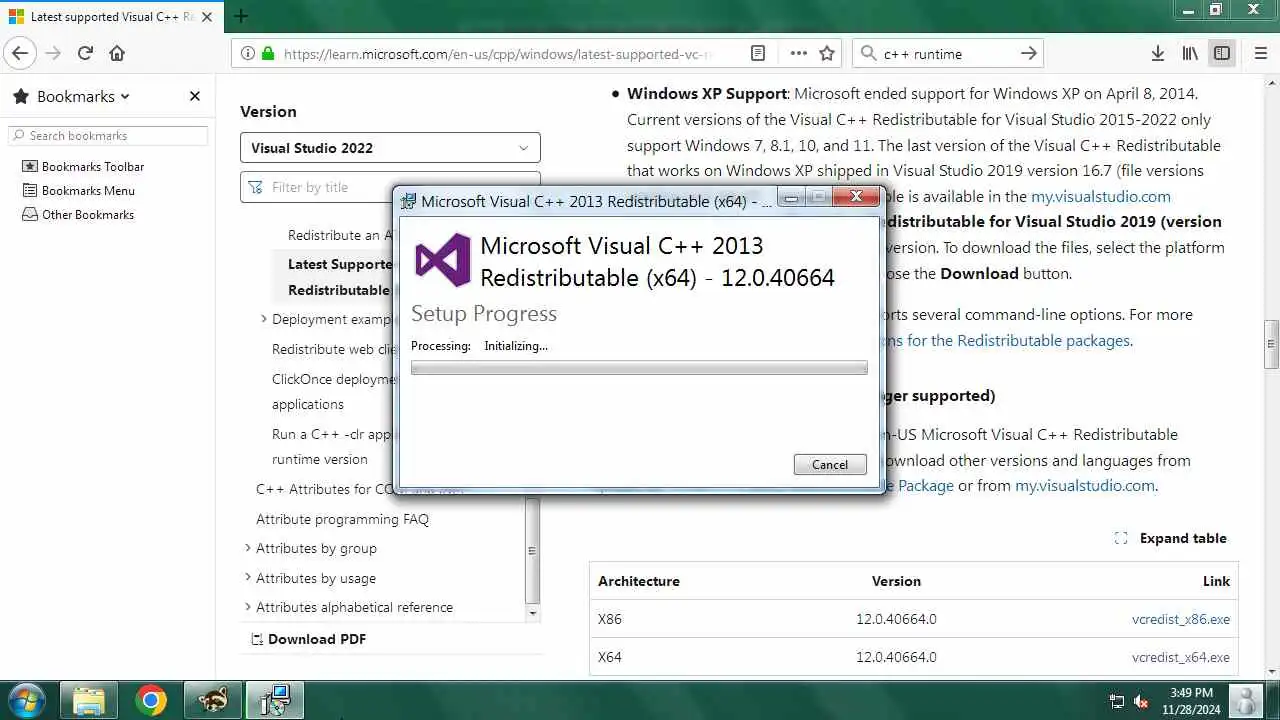Download PDF of the documentation

point(308,639)
